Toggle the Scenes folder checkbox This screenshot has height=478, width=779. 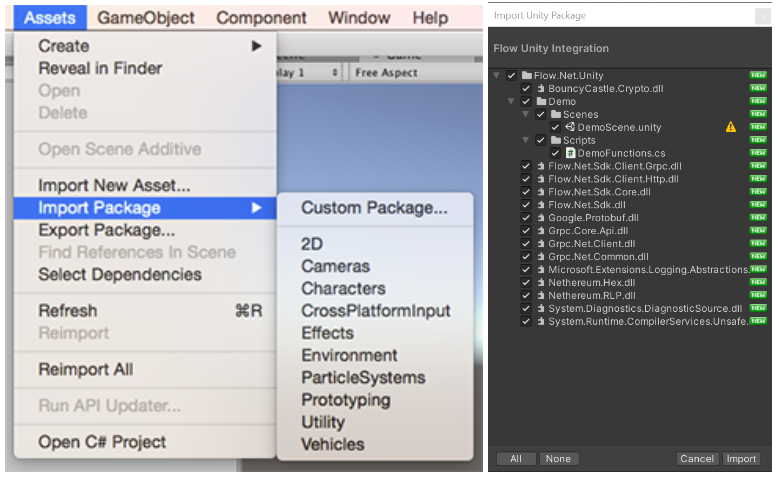pos(541,114)
